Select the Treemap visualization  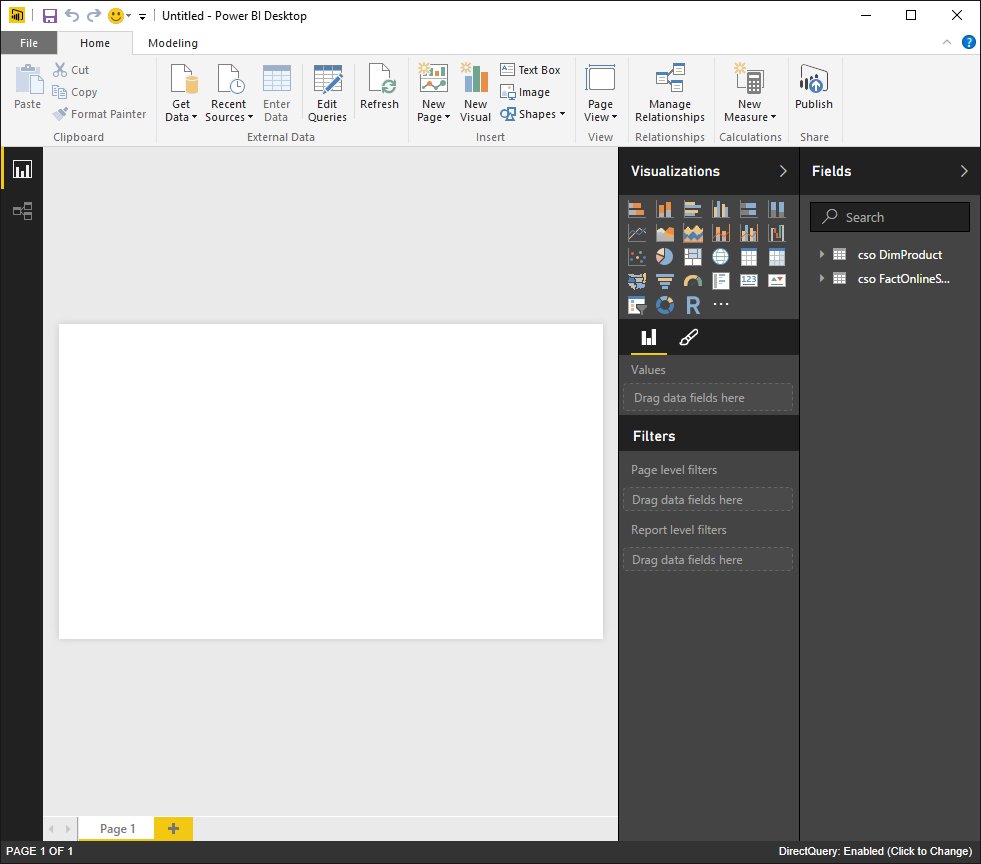[693, 256]
